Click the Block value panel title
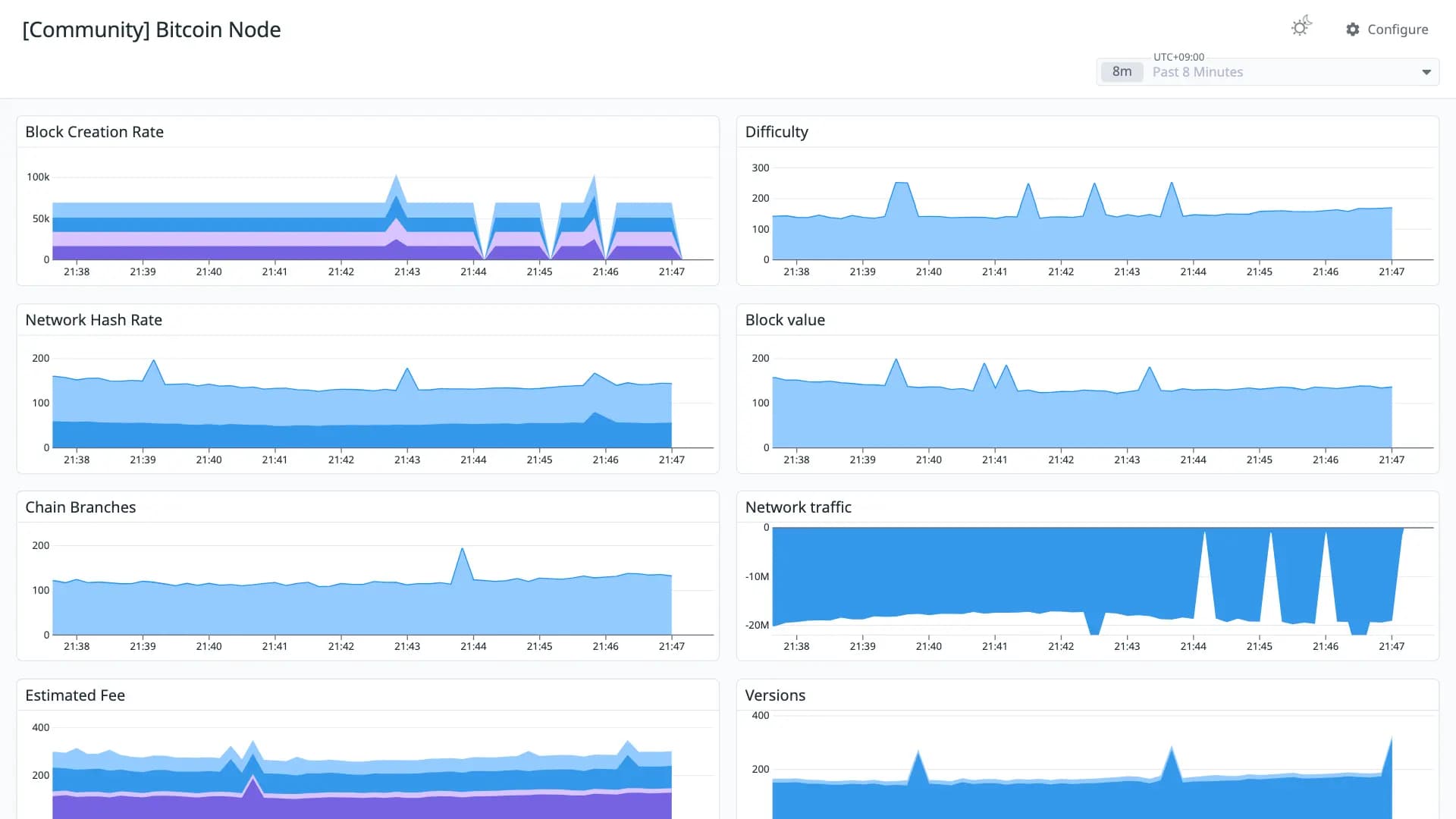This screenshot has width=1456, height=819. point(785,320)
